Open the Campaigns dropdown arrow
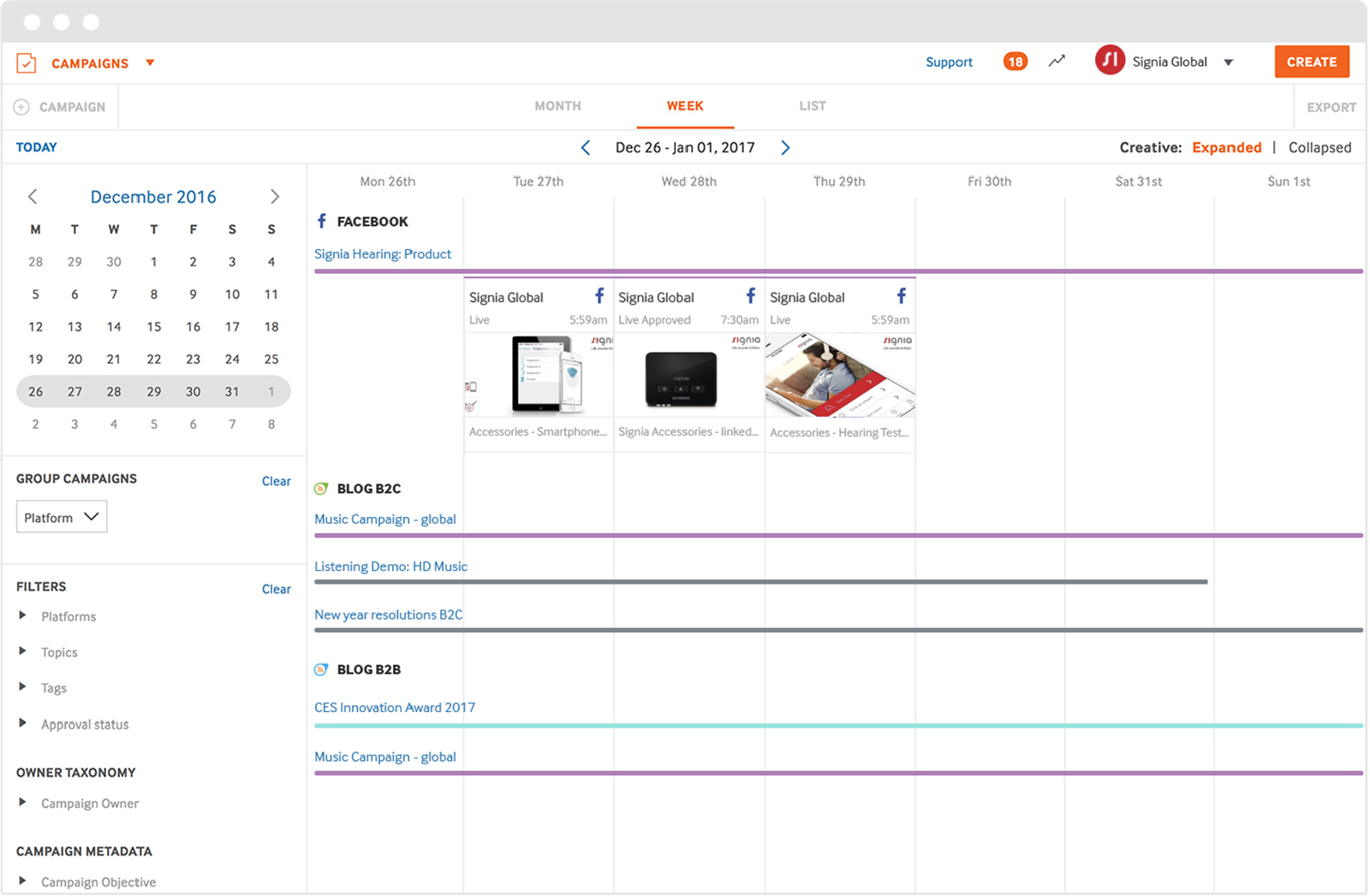 pos(150,62)
